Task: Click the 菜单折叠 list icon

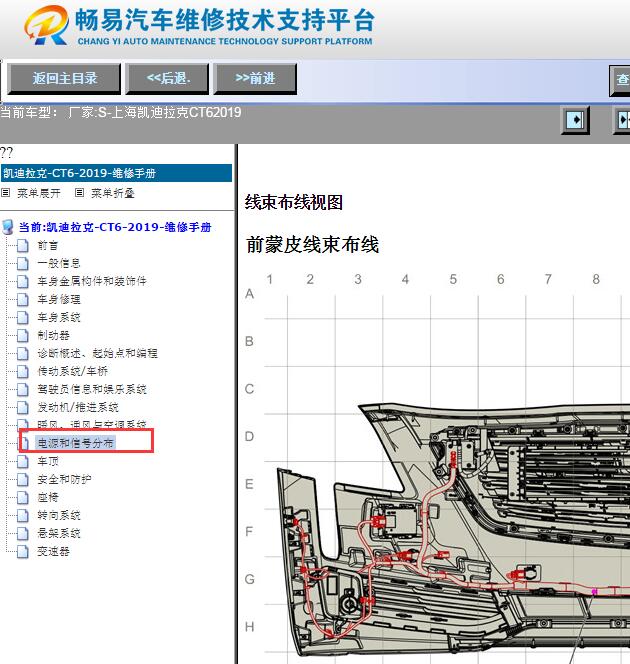Action: click(x=80, y=193)
